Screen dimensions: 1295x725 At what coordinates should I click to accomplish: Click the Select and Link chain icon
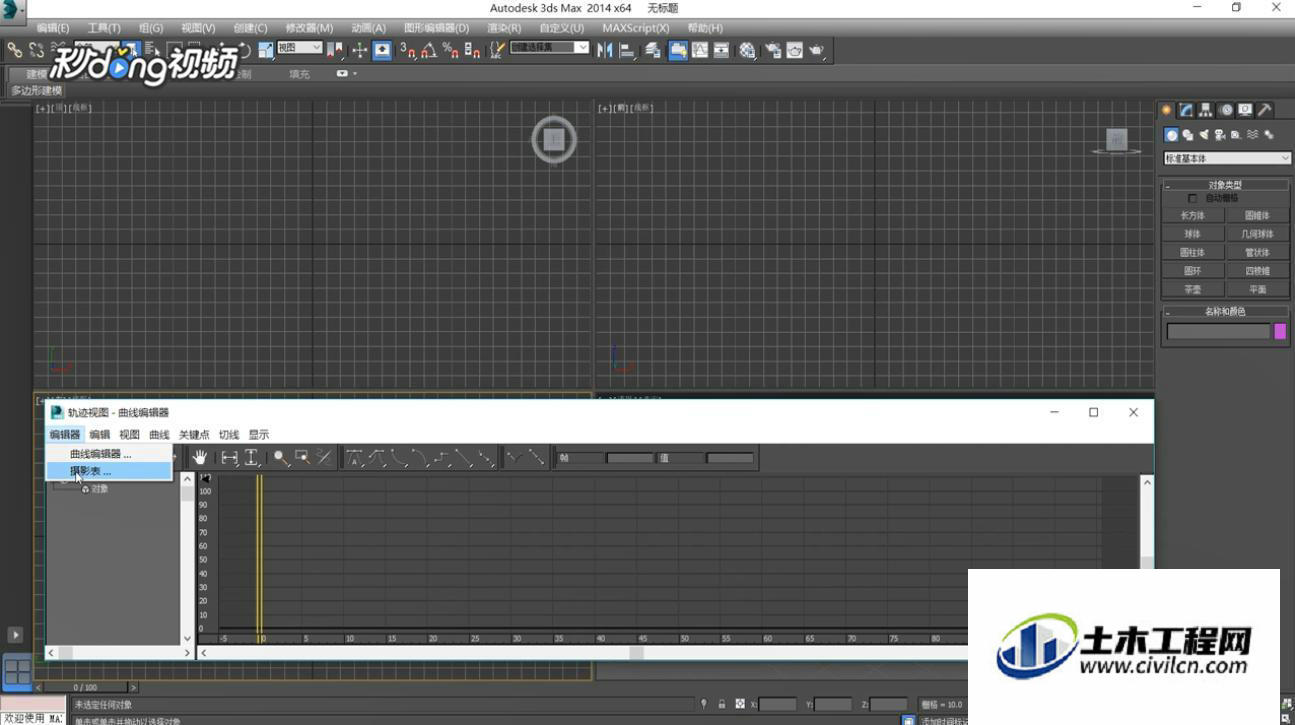click(14, 50)
